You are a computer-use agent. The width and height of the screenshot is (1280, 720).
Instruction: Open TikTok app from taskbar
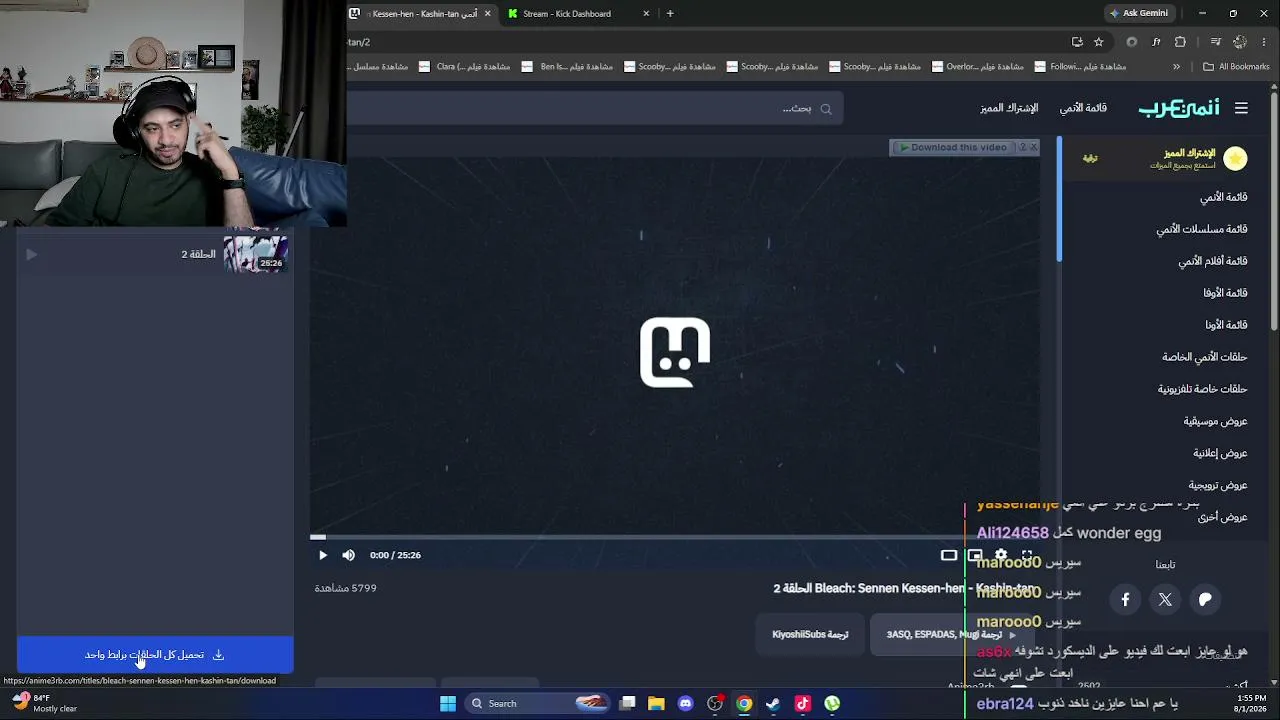point(802,704)
